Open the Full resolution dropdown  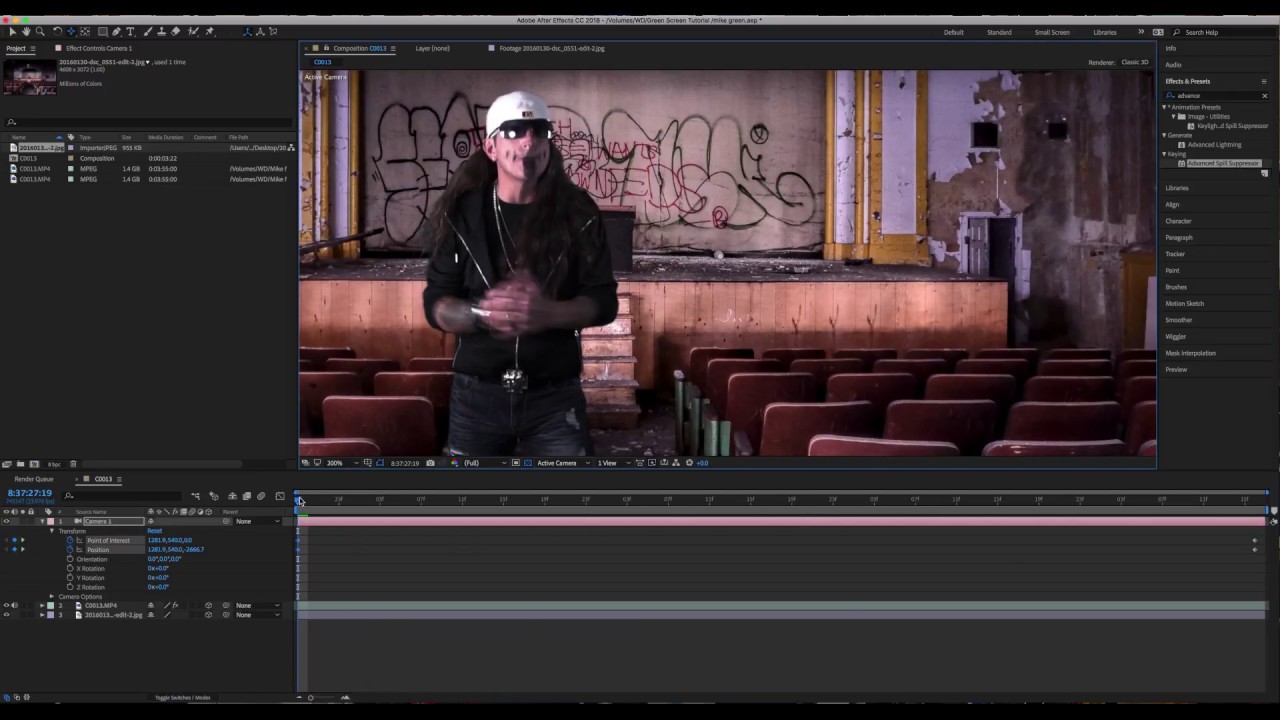coord(485,463)
